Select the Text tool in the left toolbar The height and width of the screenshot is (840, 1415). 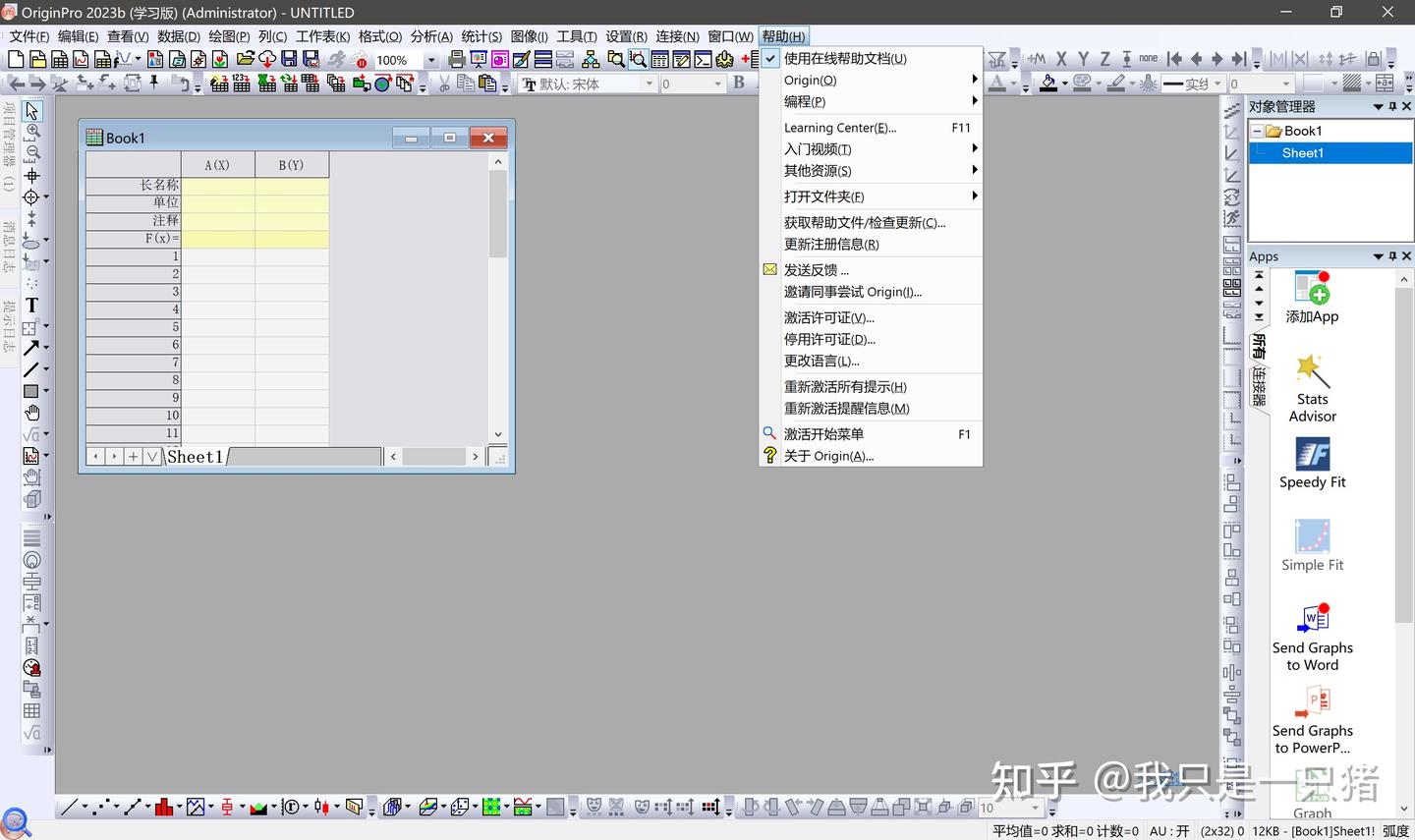click(x=32, y=305)
